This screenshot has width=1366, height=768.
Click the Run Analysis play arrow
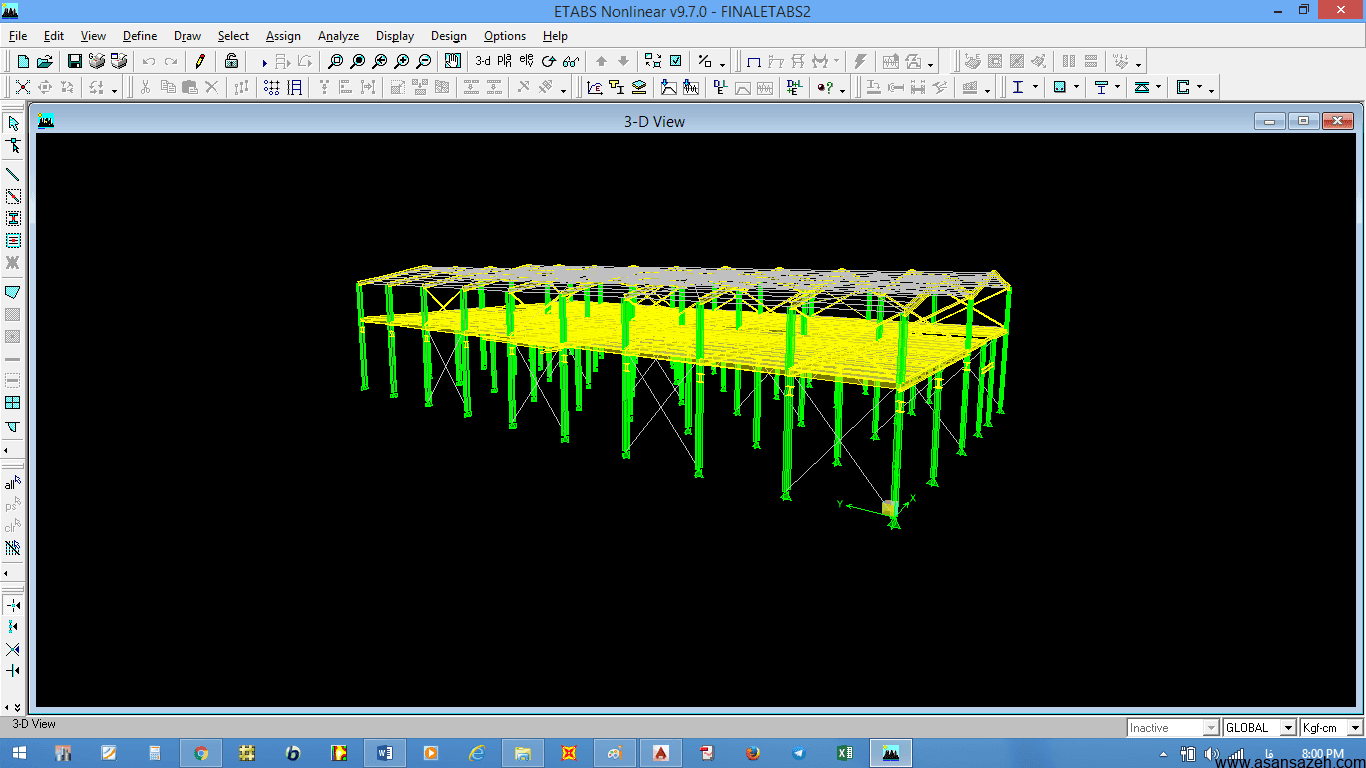tap(264, 62)
